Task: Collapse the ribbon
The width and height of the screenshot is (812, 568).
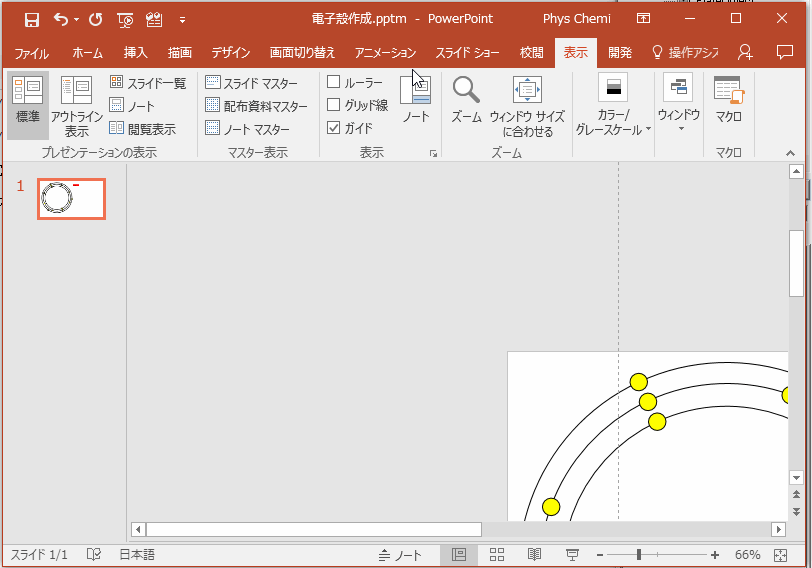Action: (790, 153)
